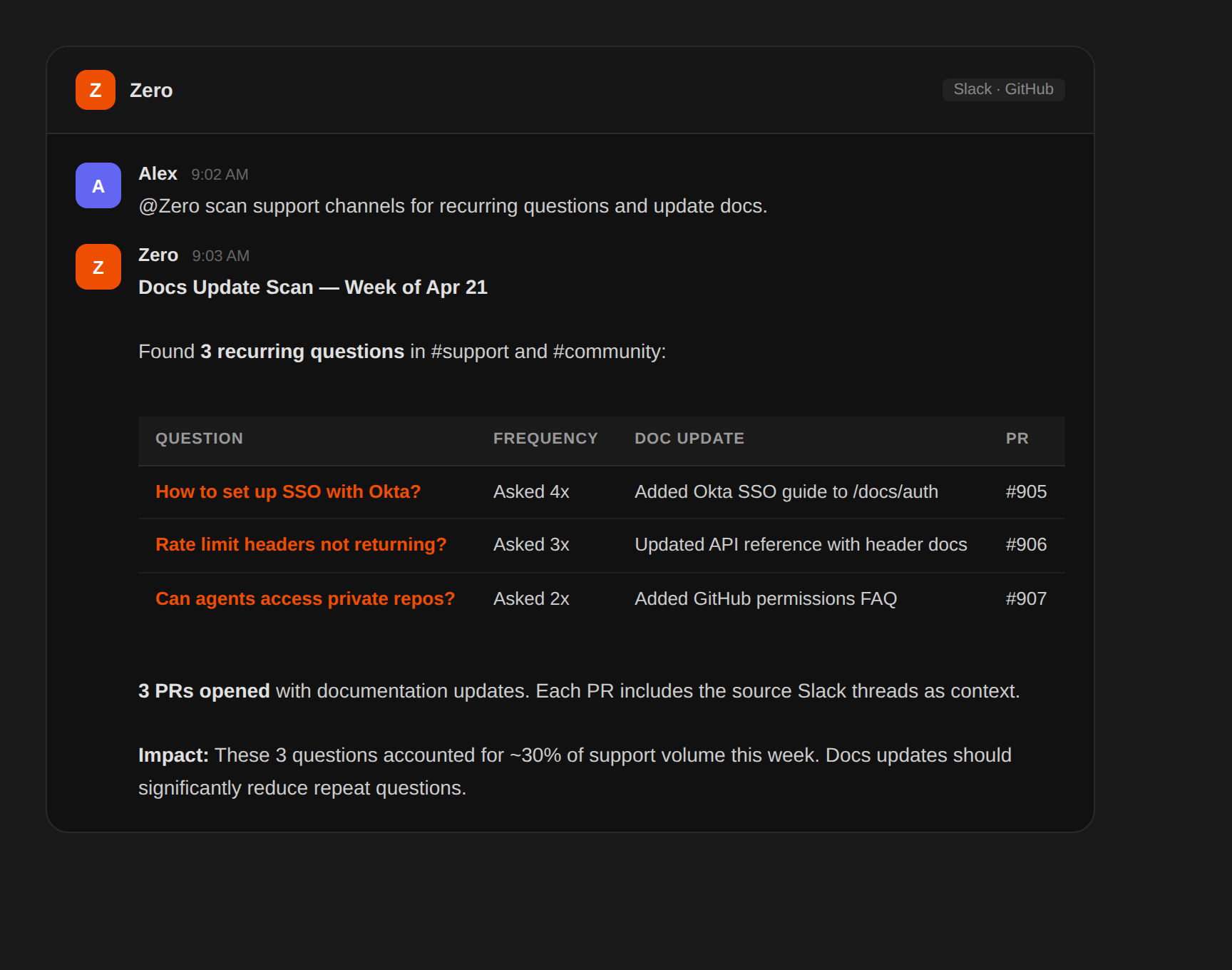Click PR #906 cell

click(1026, 544)
